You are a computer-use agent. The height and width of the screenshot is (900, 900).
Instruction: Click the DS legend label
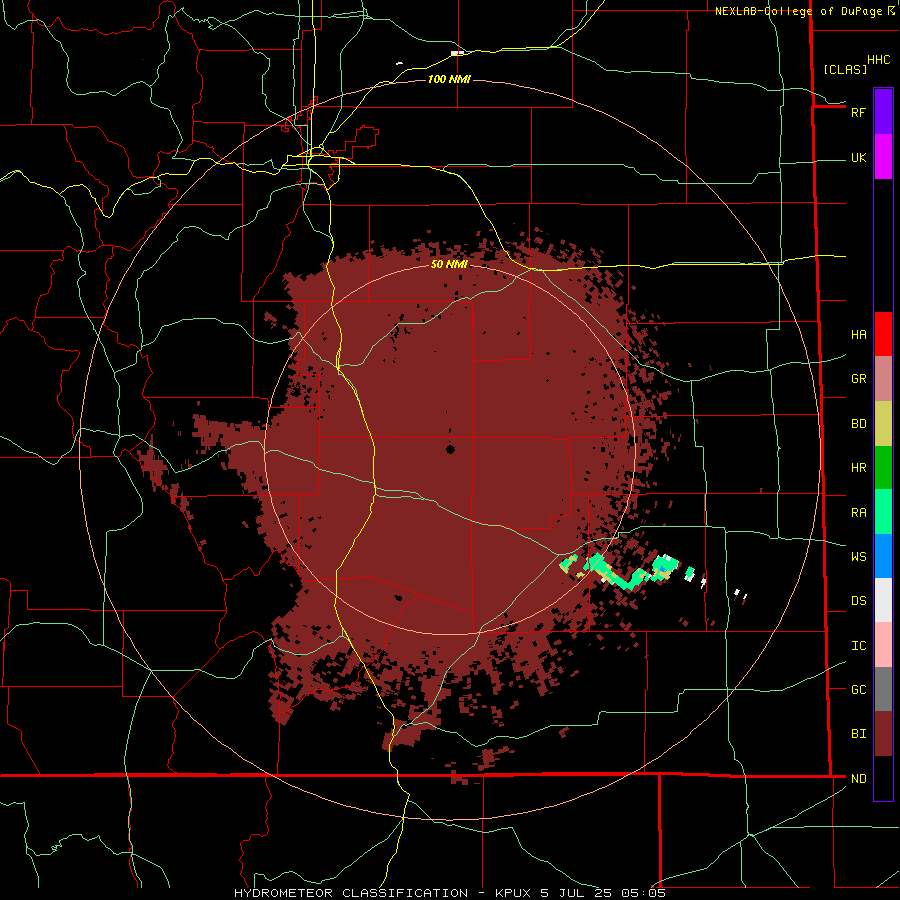click(858, 600)
